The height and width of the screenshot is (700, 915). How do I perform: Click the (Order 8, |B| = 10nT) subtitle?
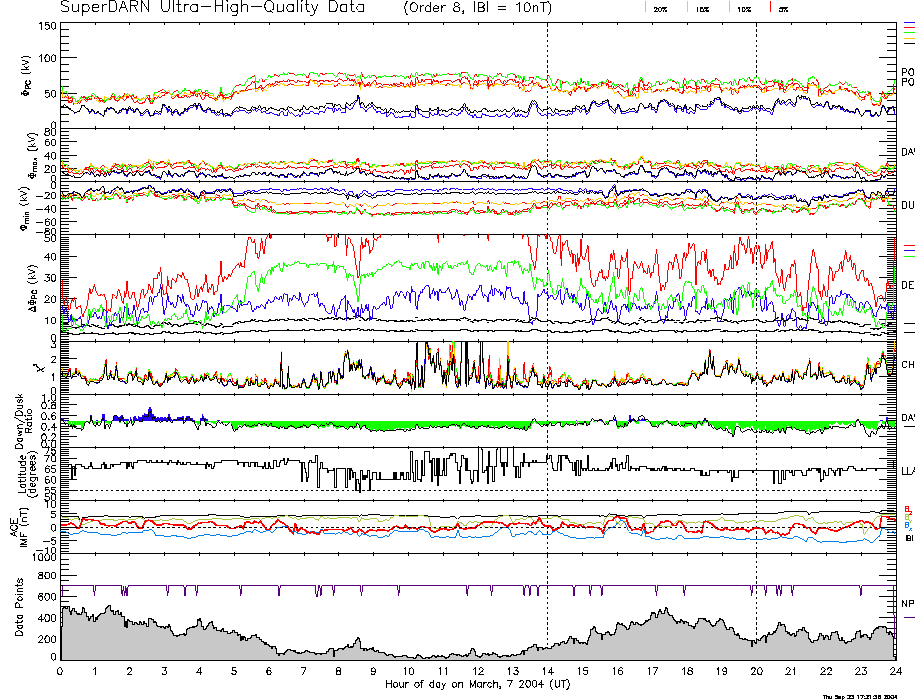[477, 8]
